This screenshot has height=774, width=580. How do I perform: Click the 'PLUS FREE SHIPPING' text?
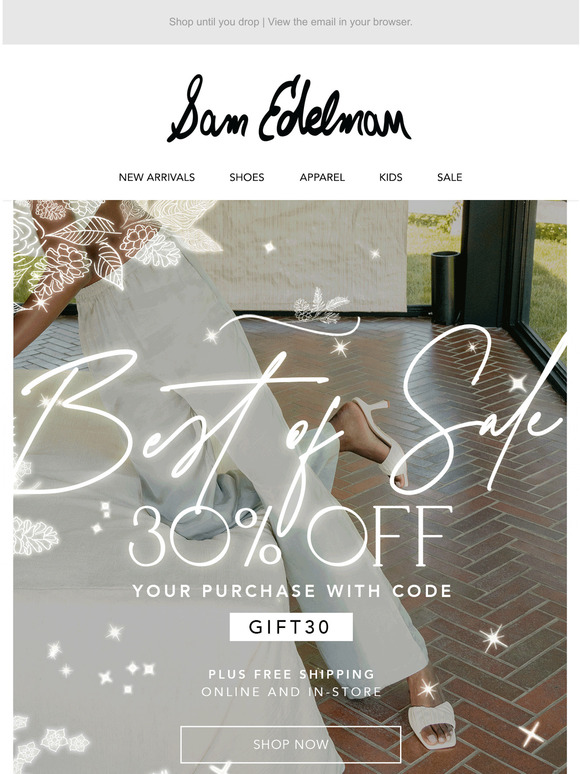click(x=291, y=674)
